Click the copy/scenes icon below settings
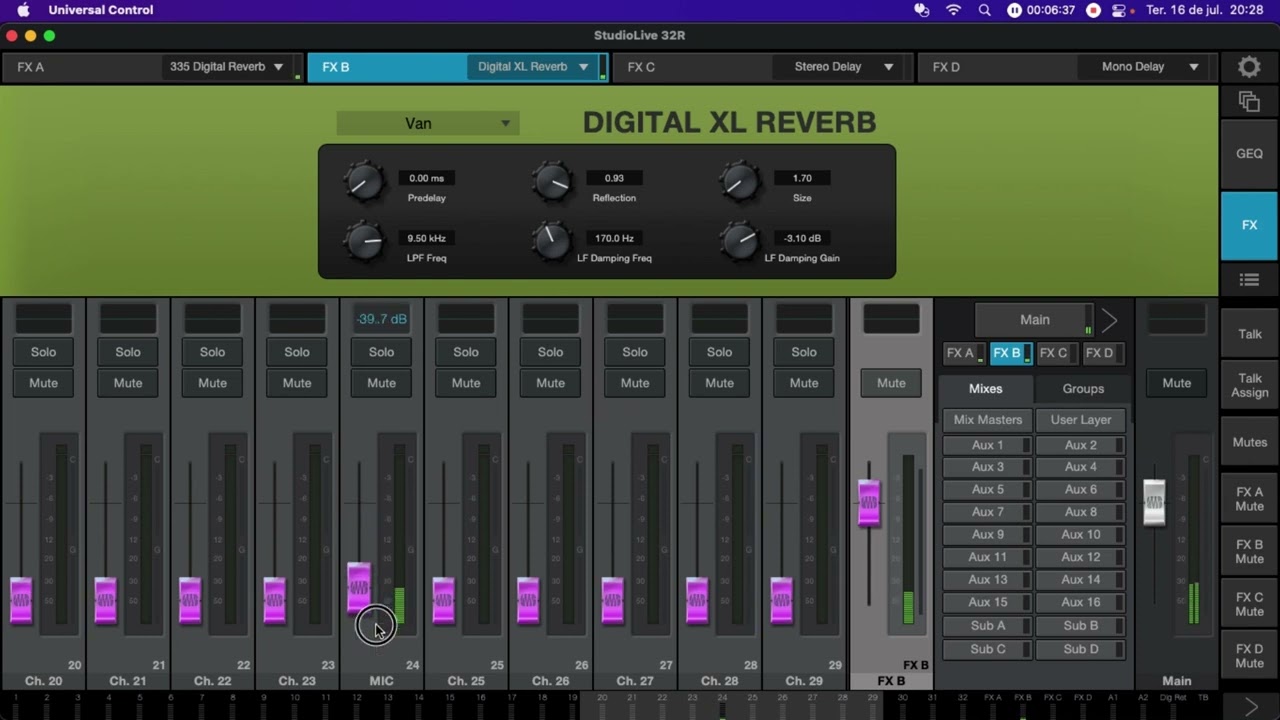This screenshot has height=720, width=1280. click(x=1249, y=101)
